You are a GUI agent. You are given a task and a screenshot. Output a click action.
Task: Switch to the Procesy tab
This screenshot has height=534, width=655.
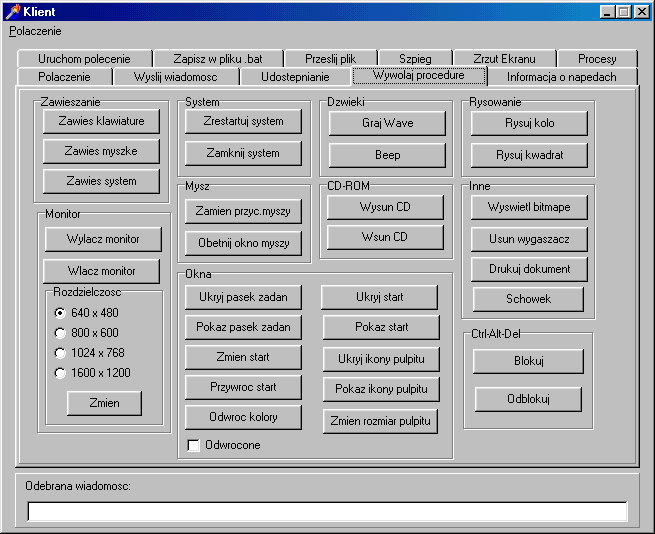click(x=597, y=59)
